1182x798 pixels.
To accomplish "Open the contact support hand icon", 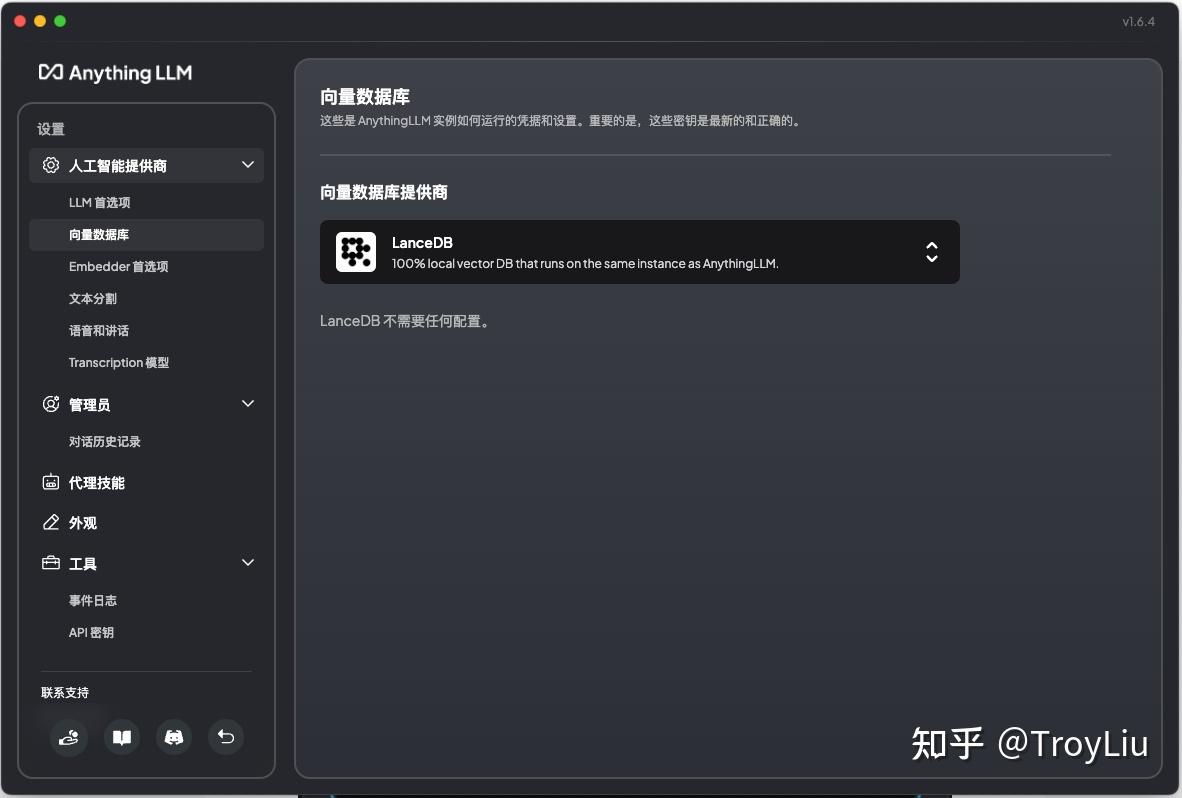I will tap(69, 737).
